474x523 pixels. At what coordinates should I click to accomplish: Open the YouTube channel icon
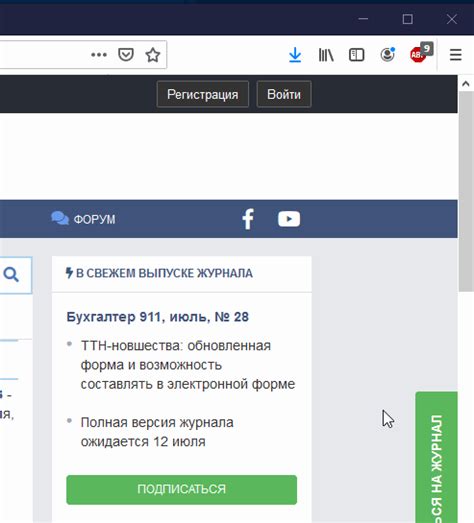pyautogui.click(x=289, y=219)
